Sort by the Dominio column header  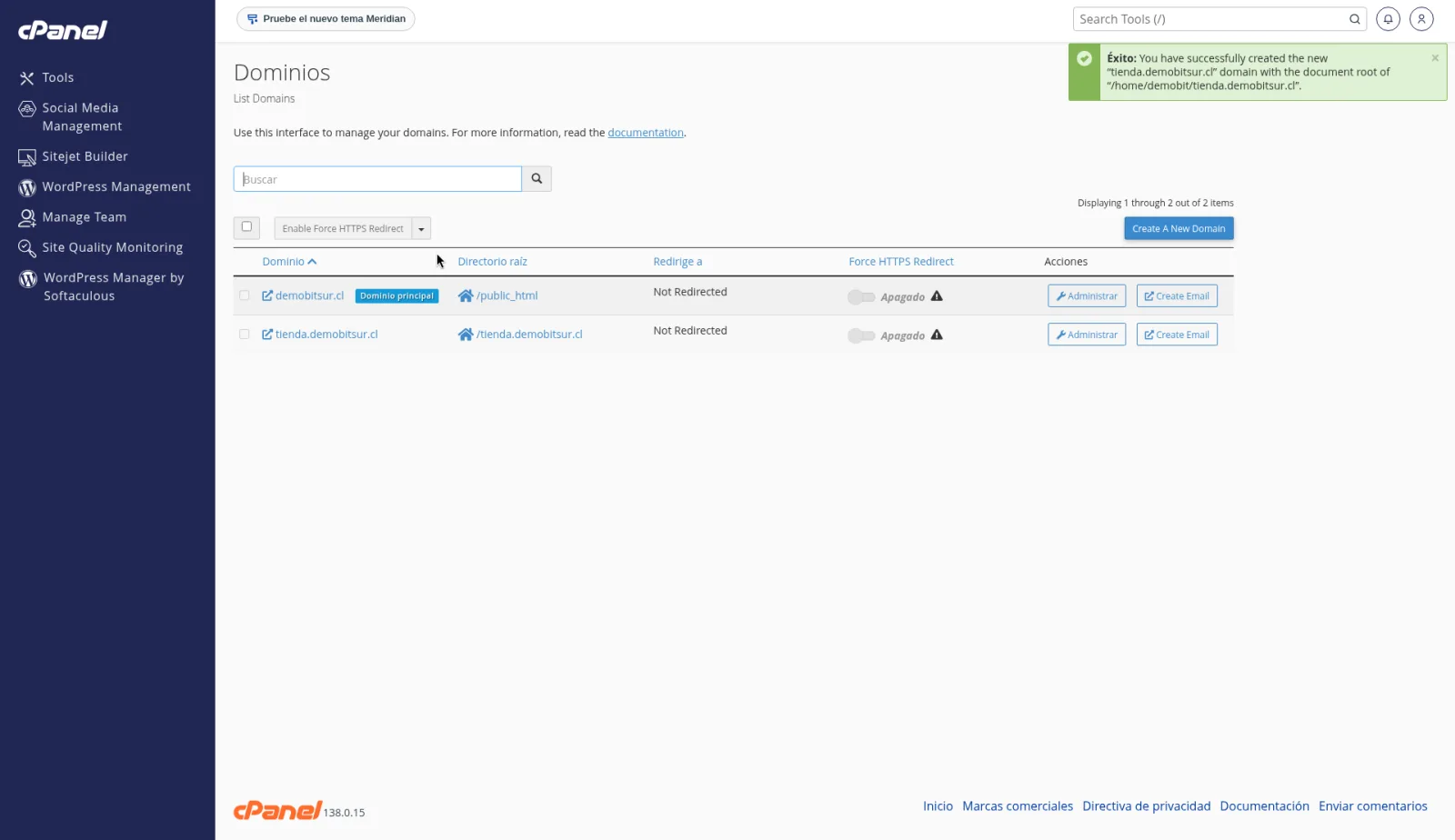[x=289, y=262]
